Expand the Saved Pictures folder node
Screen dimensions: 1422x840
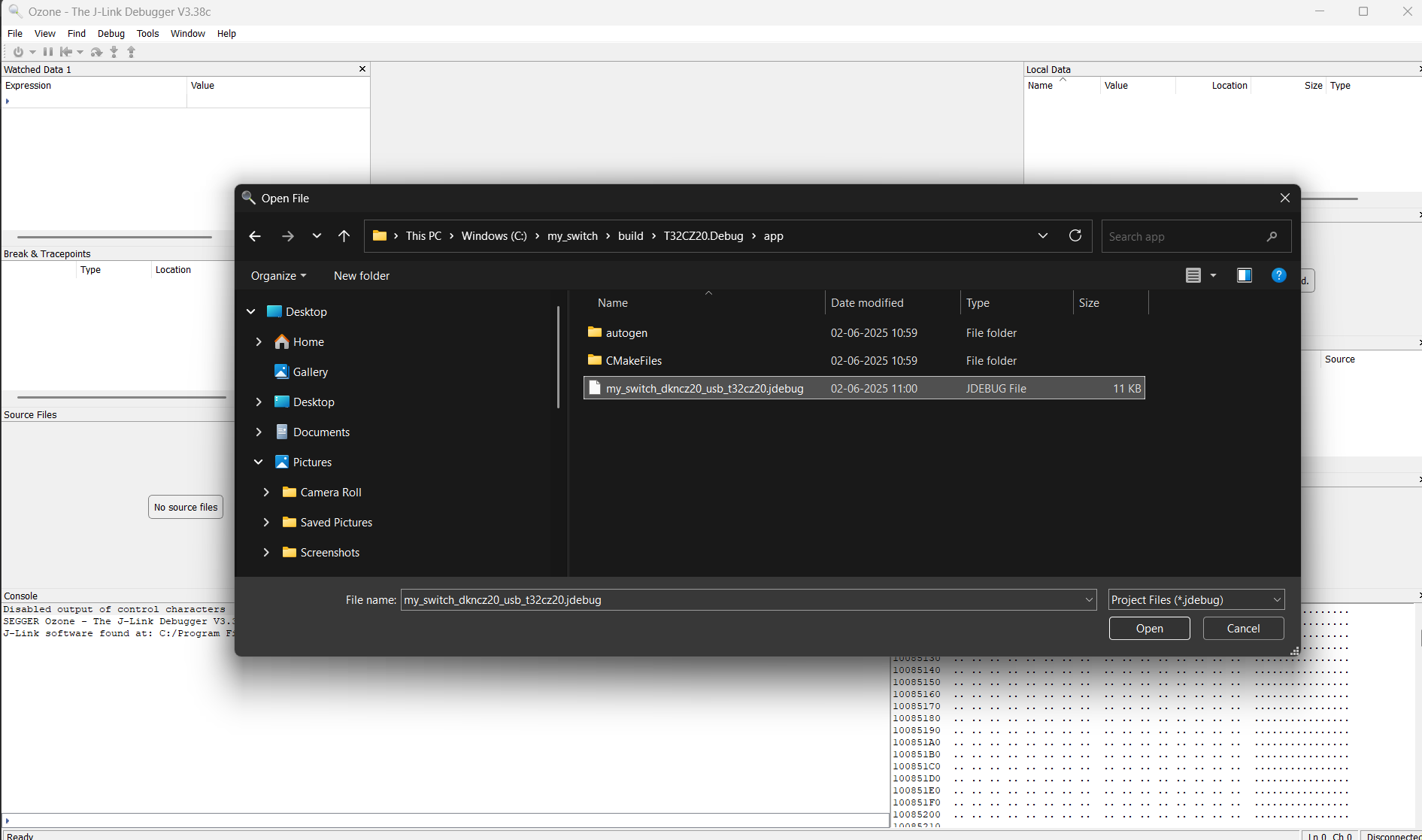pos(266,522)
